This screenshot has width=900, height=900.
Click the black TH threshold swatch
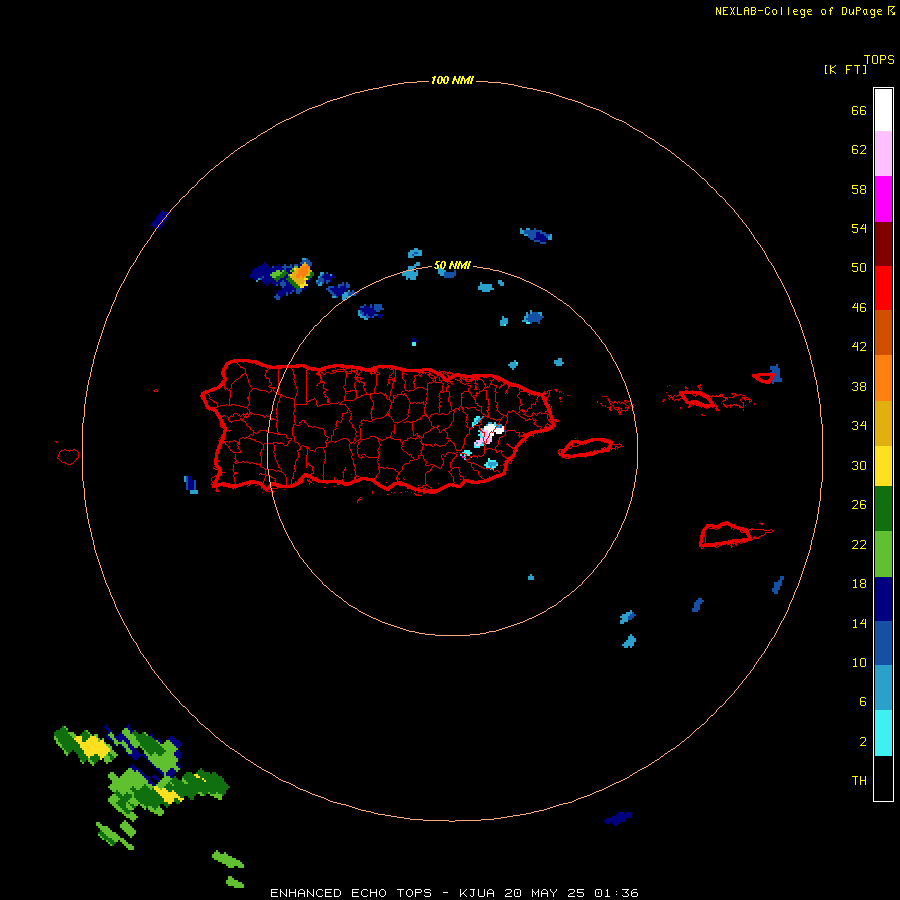(883, 778)
